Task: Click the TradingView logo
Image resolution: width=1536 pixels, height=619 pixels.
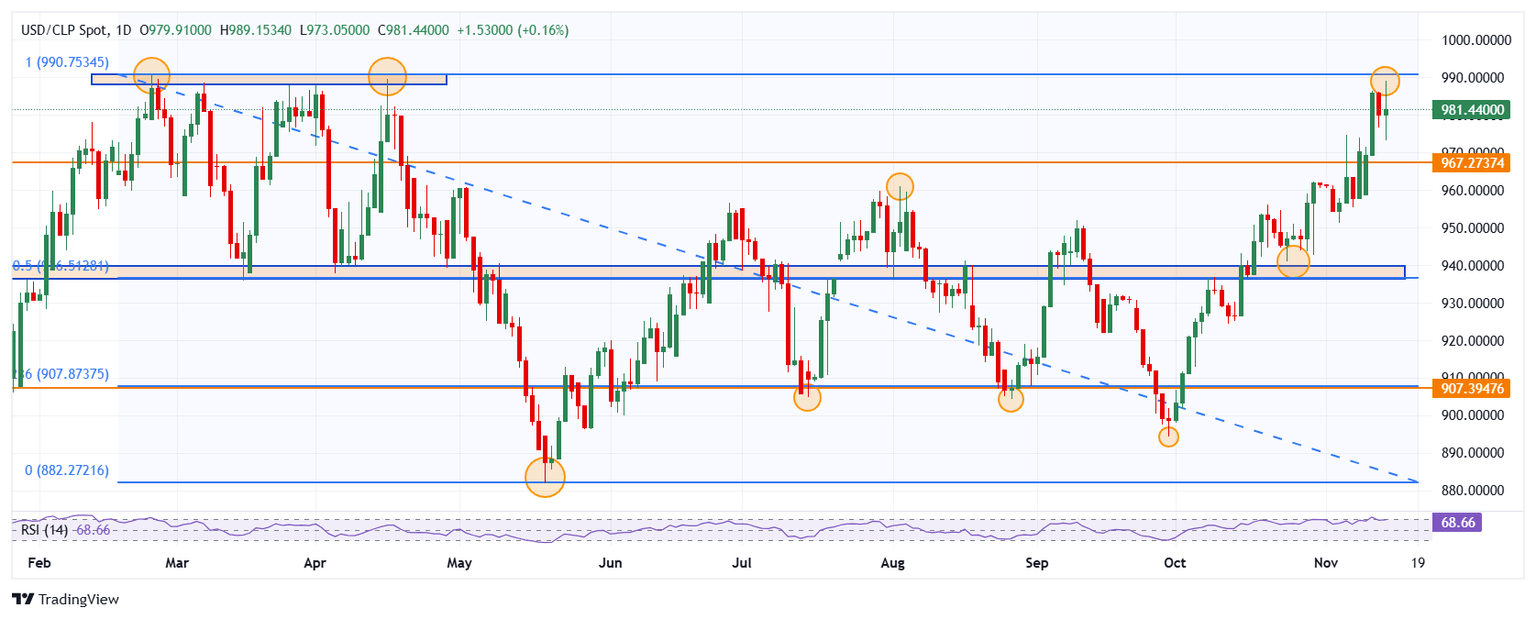Action: tap(65, 599)
